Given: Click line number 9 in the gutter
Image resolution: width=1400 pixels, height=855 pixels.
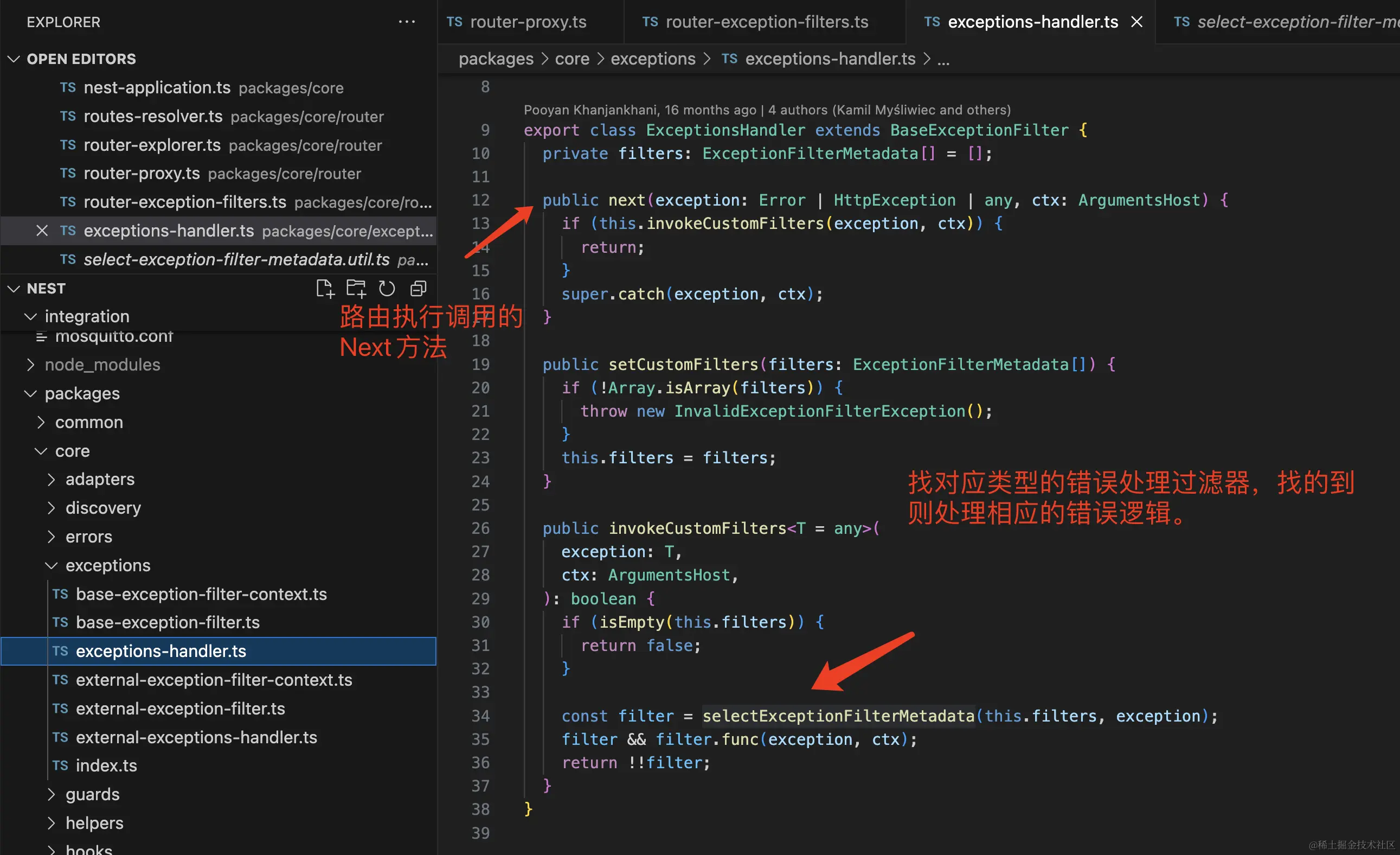Looking at the screenshot, I should click(x=485, y=130).
